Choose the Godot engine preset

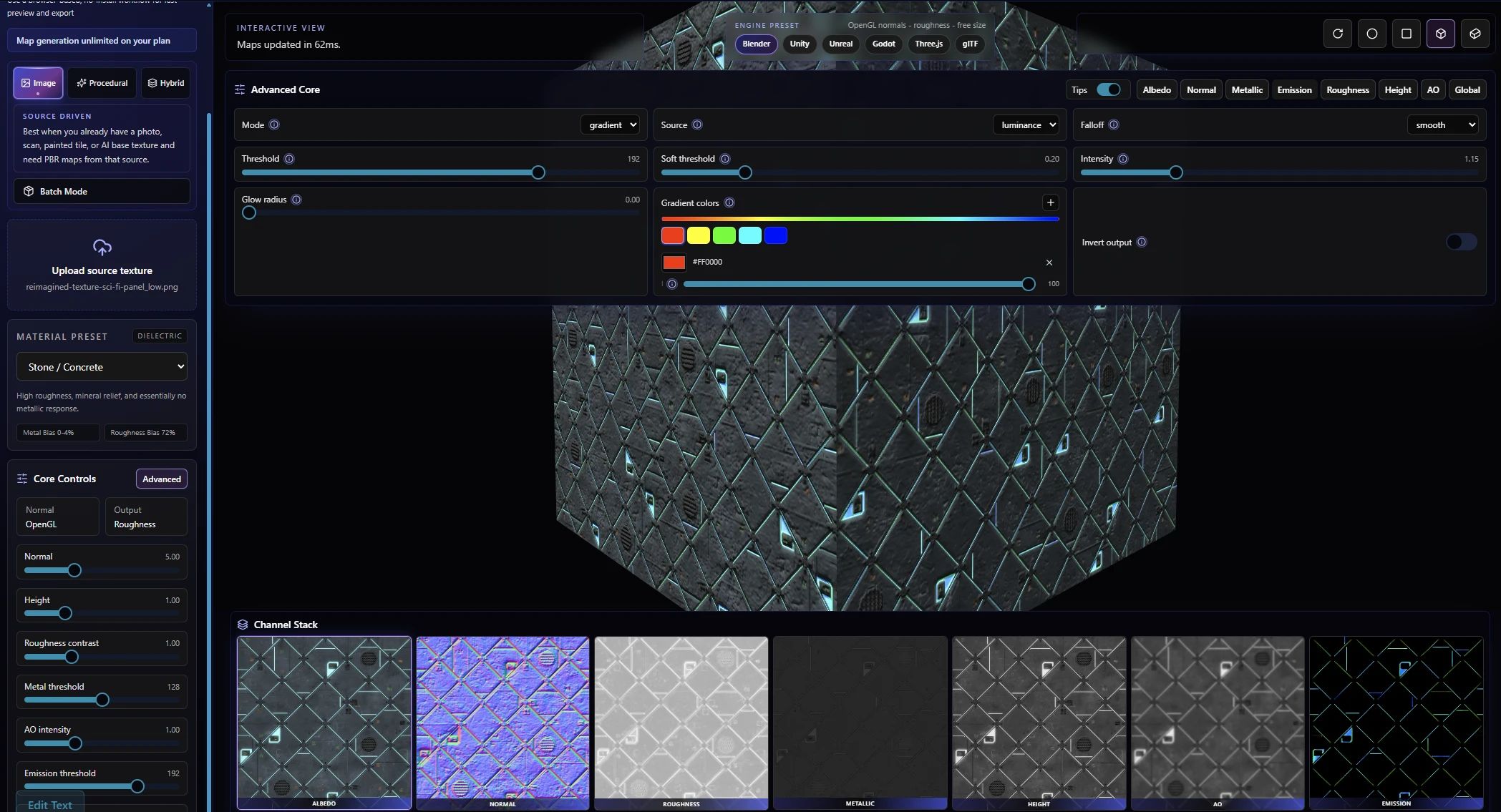click(x=883, y=44)
